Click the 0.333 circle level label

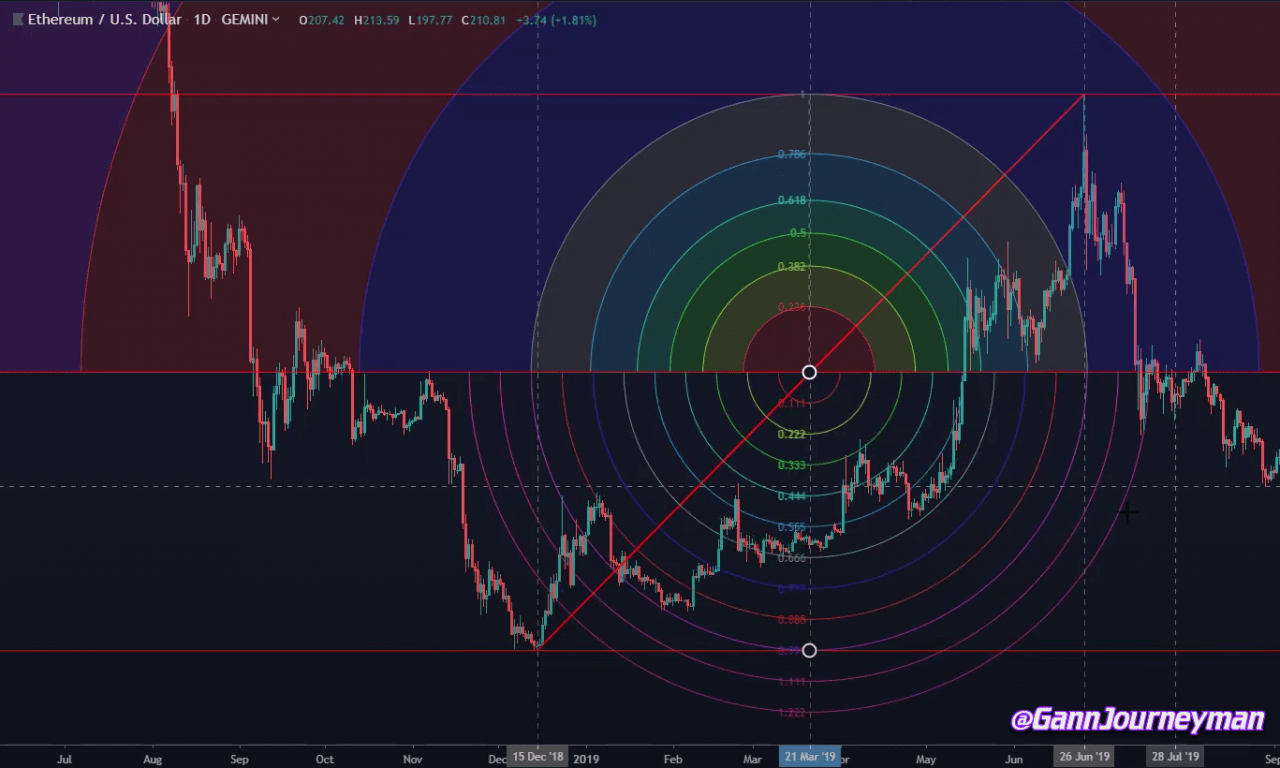click(x=792, y=466)
